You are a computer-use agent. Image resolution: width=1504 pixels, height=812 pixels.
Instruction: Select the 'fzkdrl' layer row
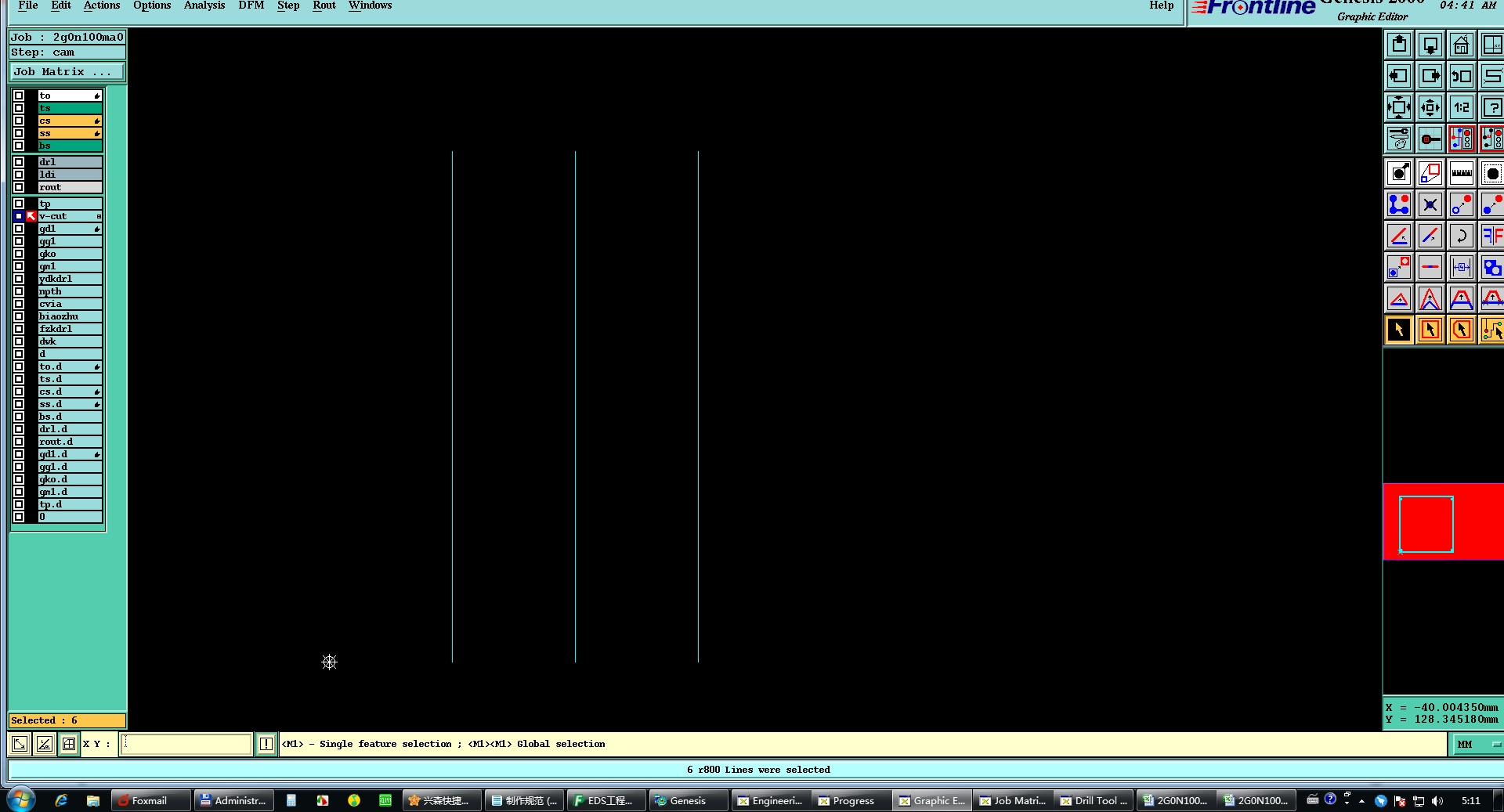(x=70, y=329)
